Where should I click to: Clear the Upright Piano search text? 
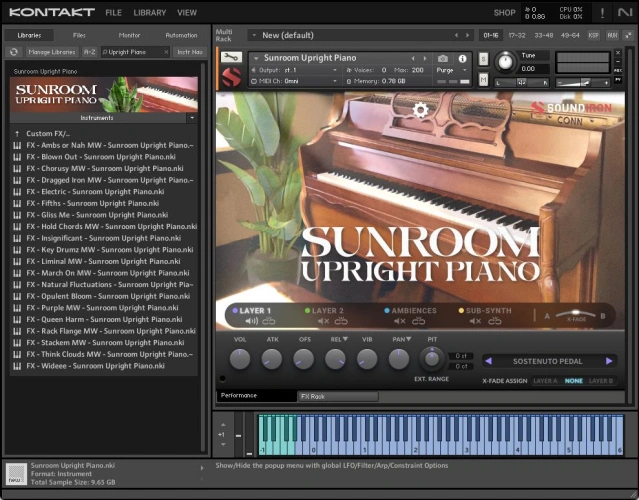(x=165, y=51)
